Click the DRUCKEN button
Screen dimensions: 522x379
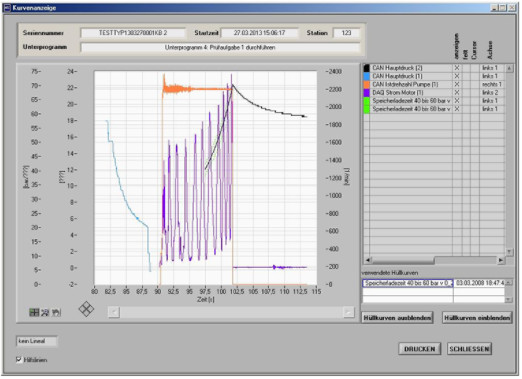click(x=419, y=349)
